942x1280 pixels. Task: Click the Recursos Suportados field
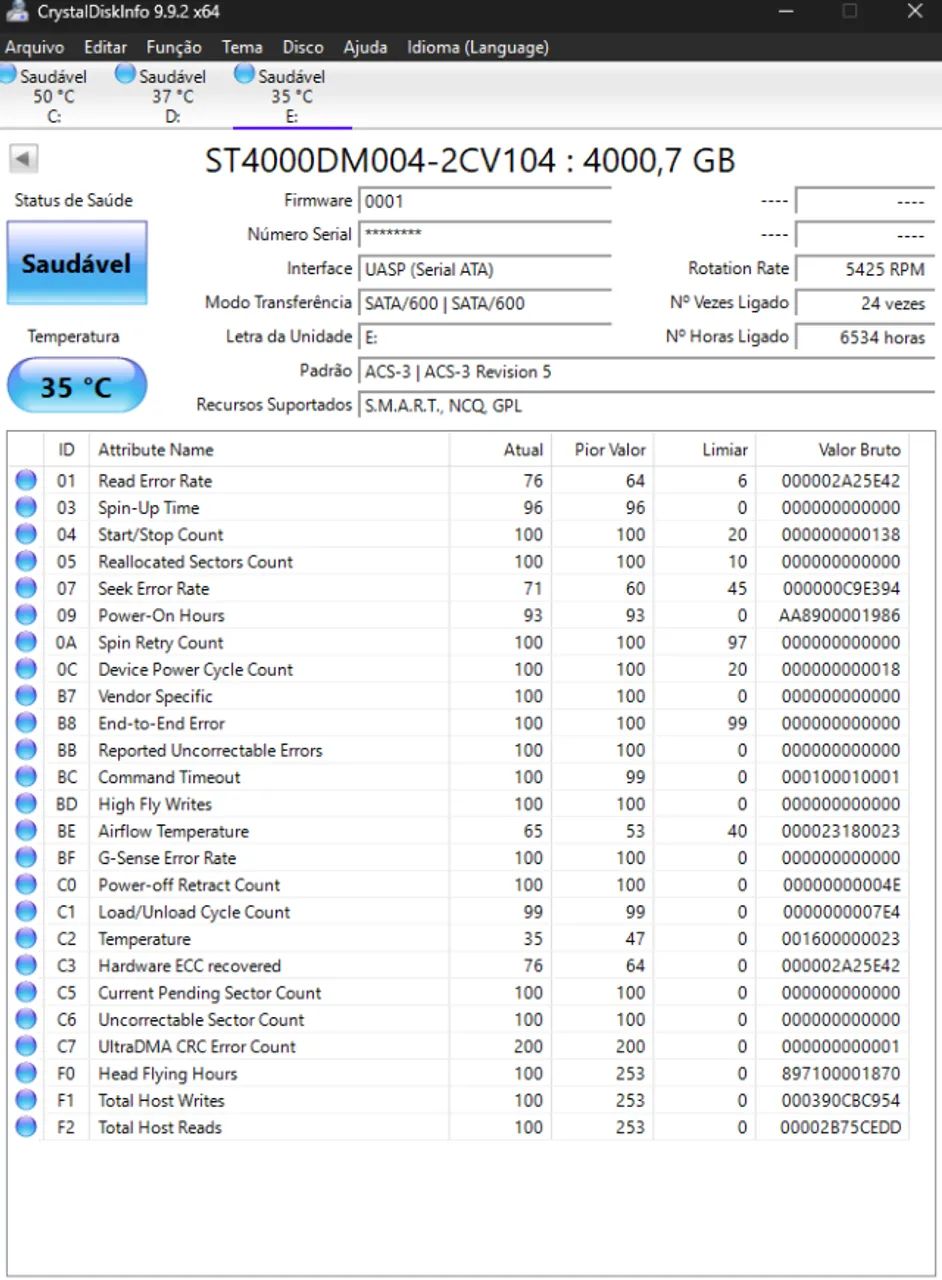pyautogui.click(x=646, y=406)
